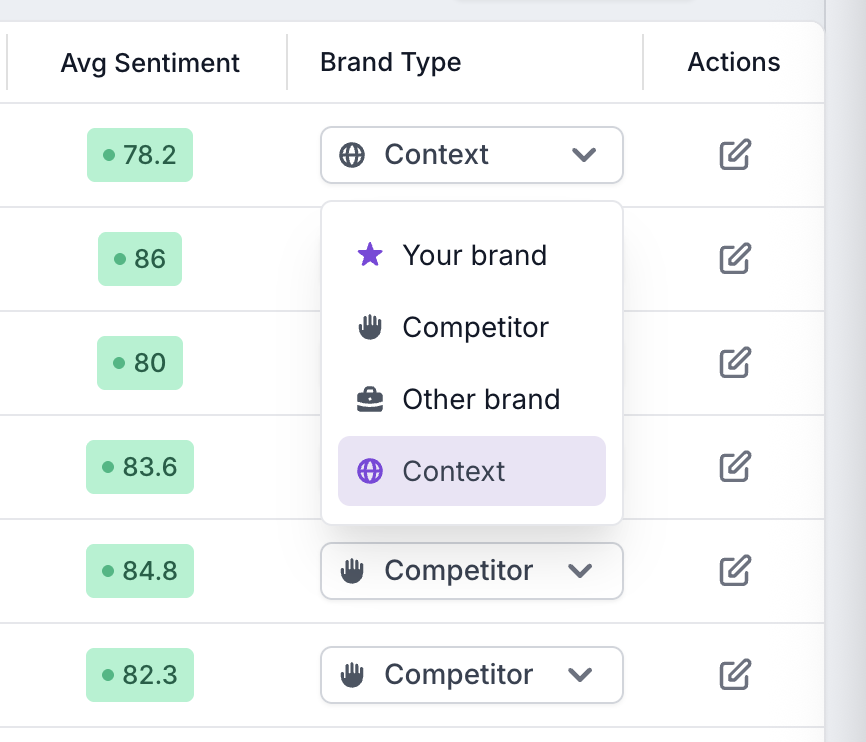Choose the highlighted Context menu option

(x=472, y=471)
